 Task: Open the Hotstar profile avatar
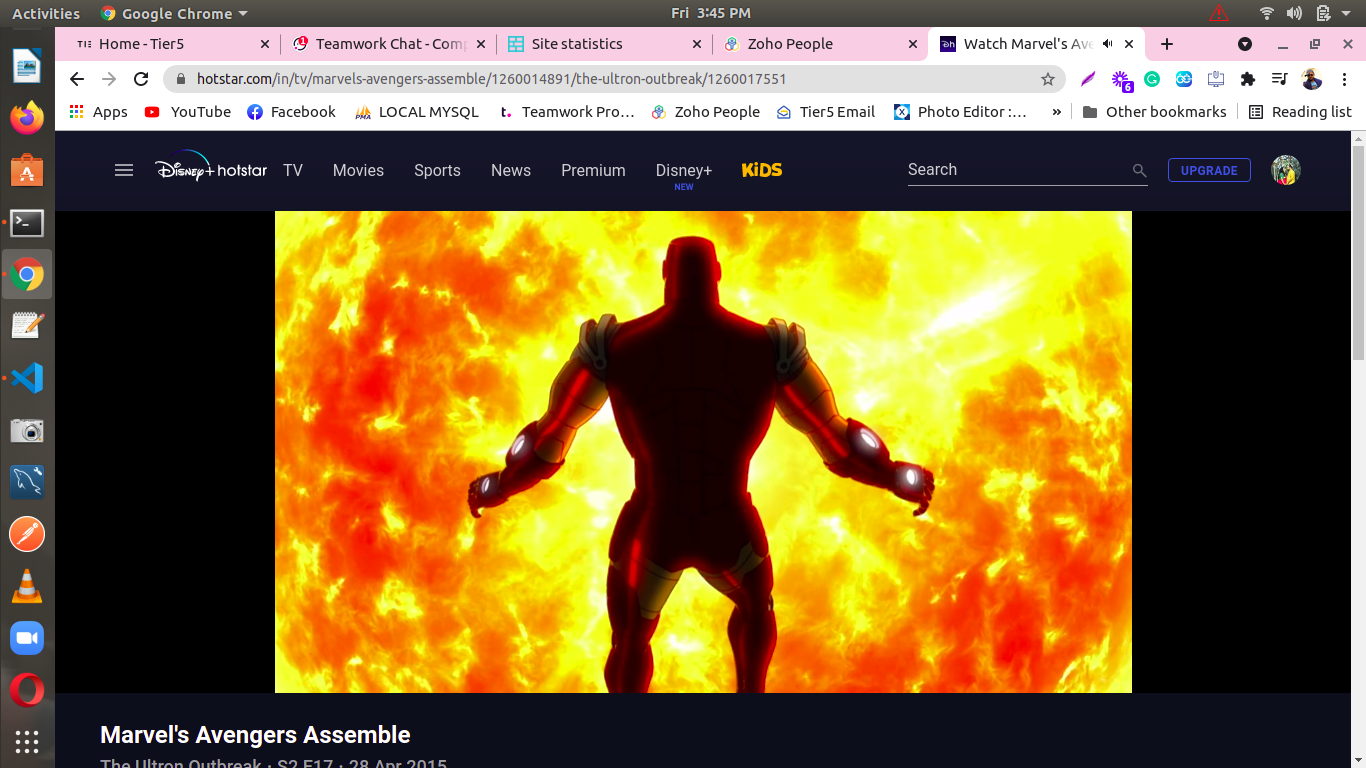pyautogui.click(x=1285, y=170)
